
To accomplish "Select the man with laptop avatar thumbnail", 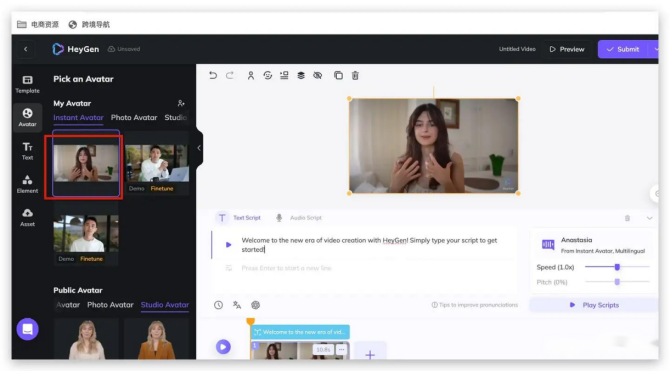I will point(157,163).
